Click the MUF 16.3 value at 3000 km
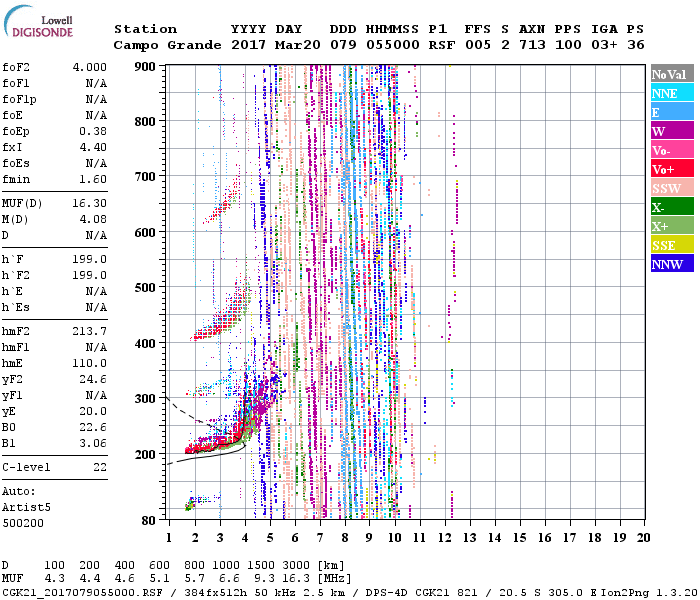700x600 pixels. (296, 579)
